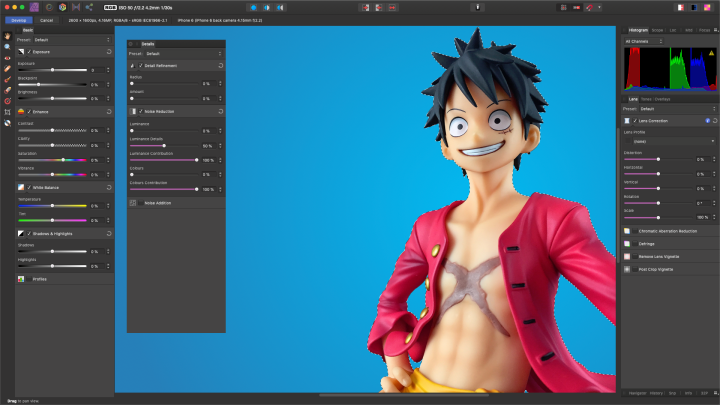Viewport: 720px width, 405px height.
Task: Uncheck the Noise Reduction checkbox
Action: (141, 112)
